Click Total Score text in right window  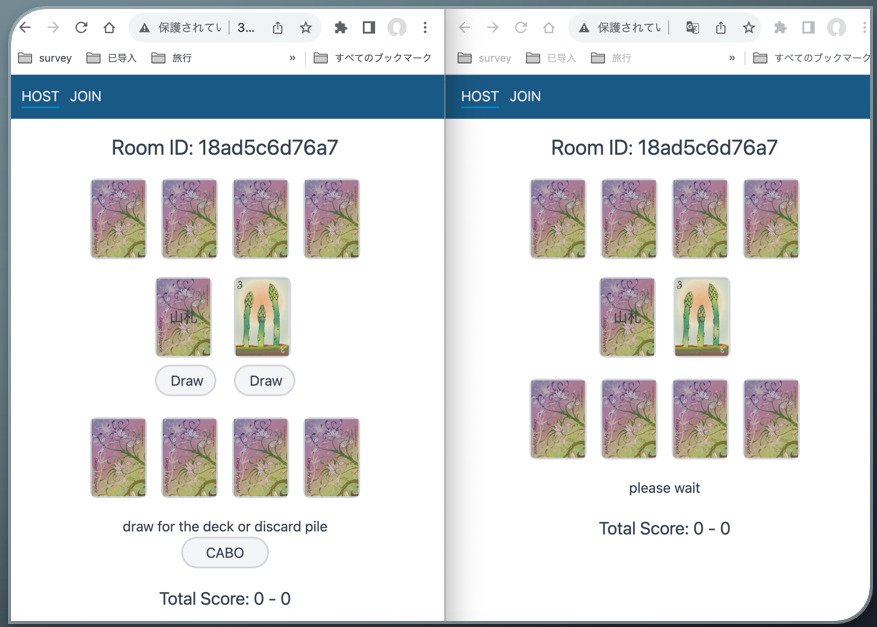coord(664,528)
